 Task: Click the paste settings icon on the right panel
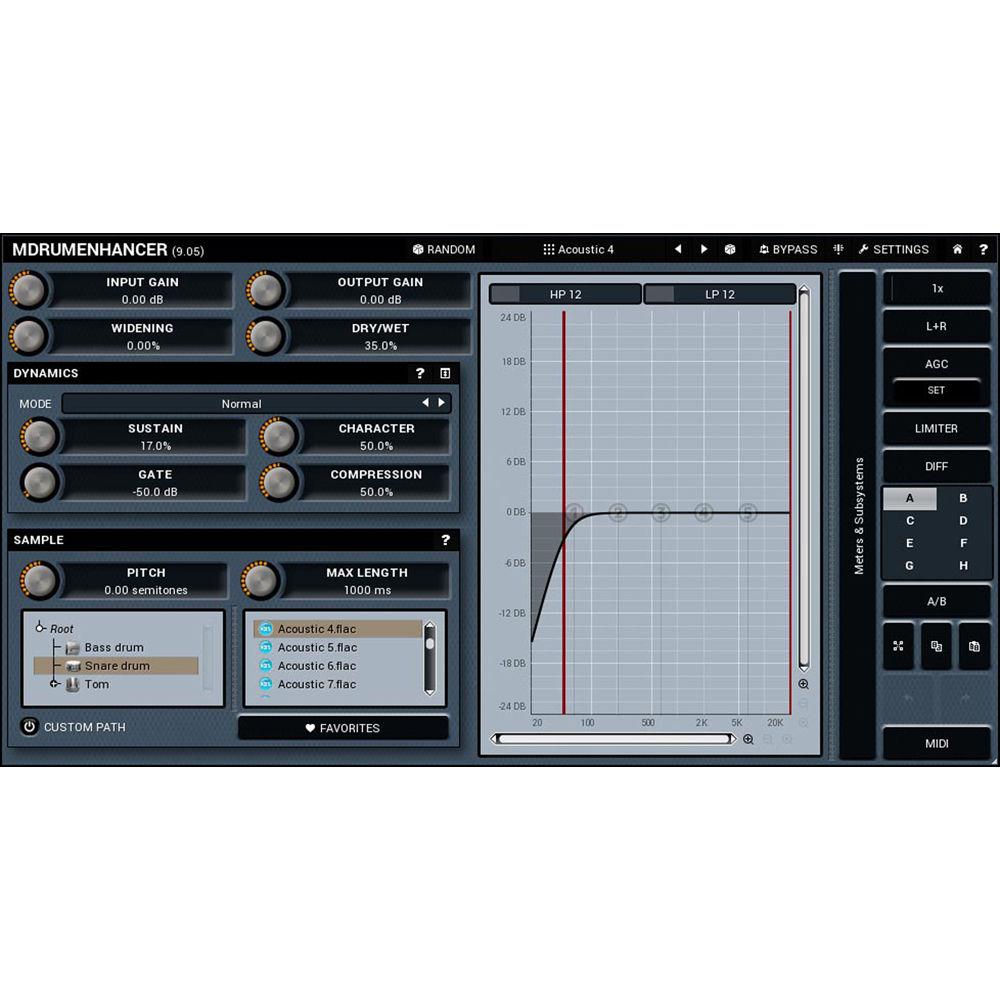(x=974, y=646)
